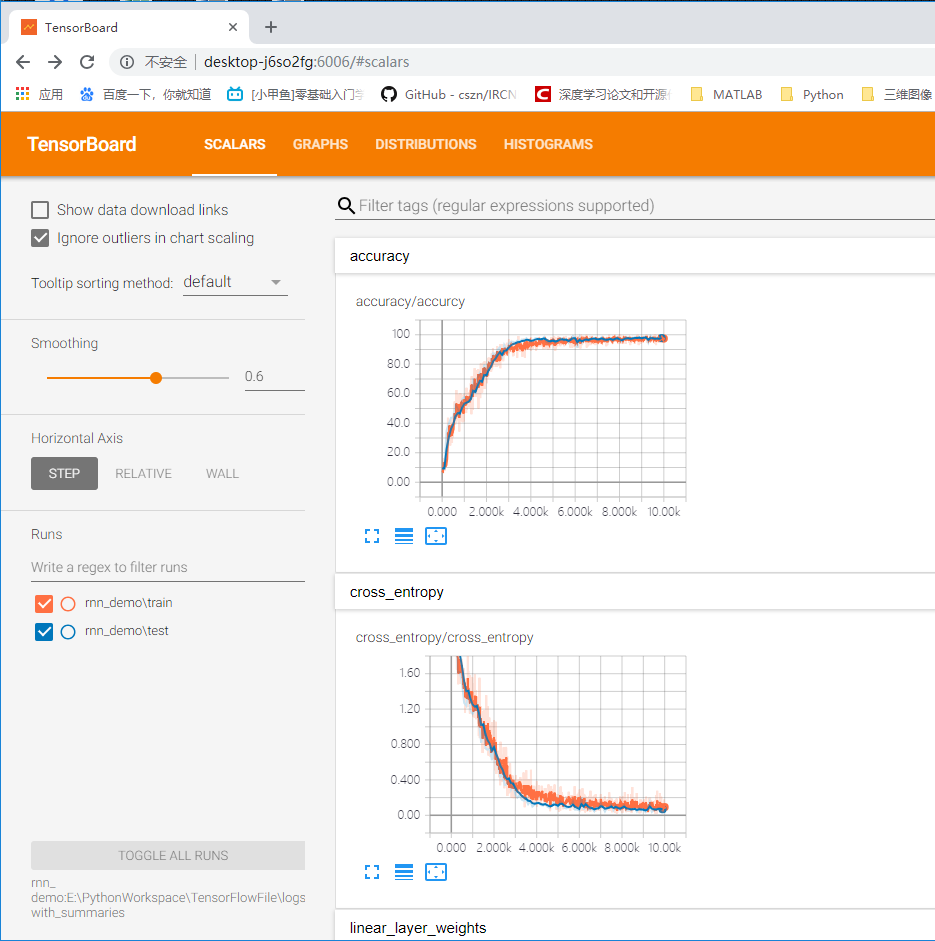Click the cross_entropy/cross_entropy chart title
The height and width of the screenshot is (941, 935).
coord(444,637)
